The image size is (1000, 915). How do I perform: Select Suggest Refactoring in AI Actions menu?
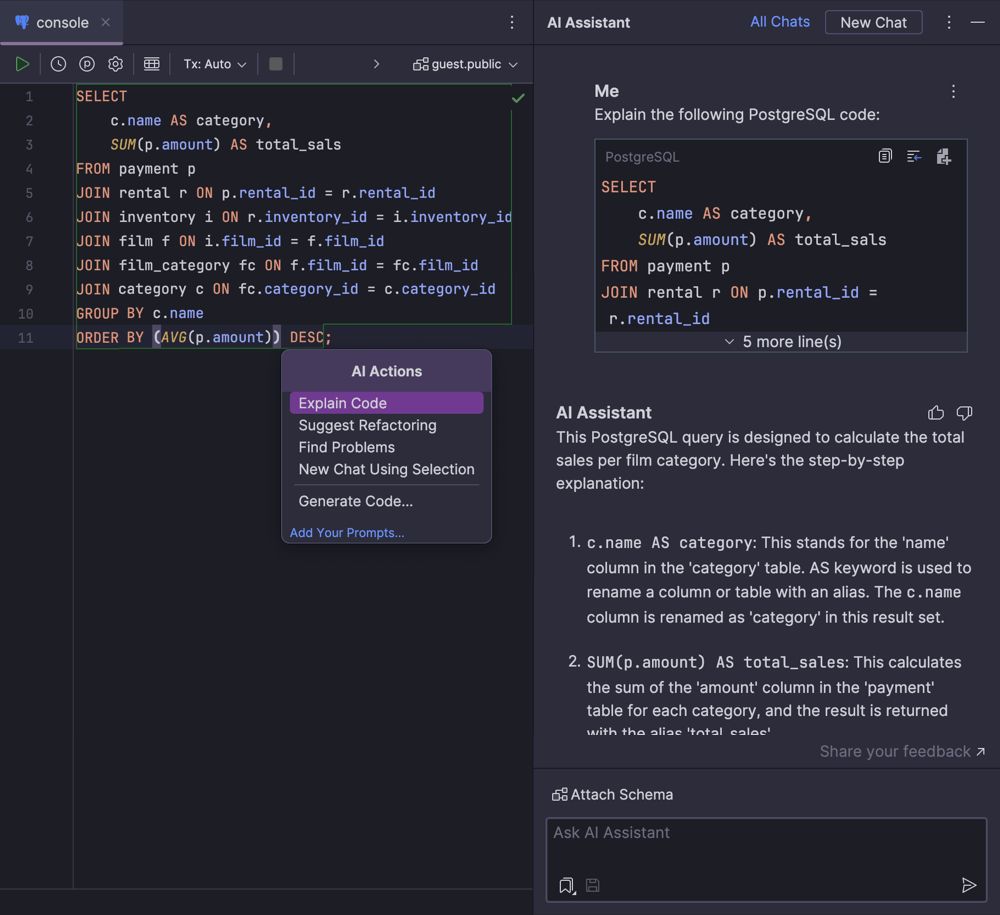point(367,425)
